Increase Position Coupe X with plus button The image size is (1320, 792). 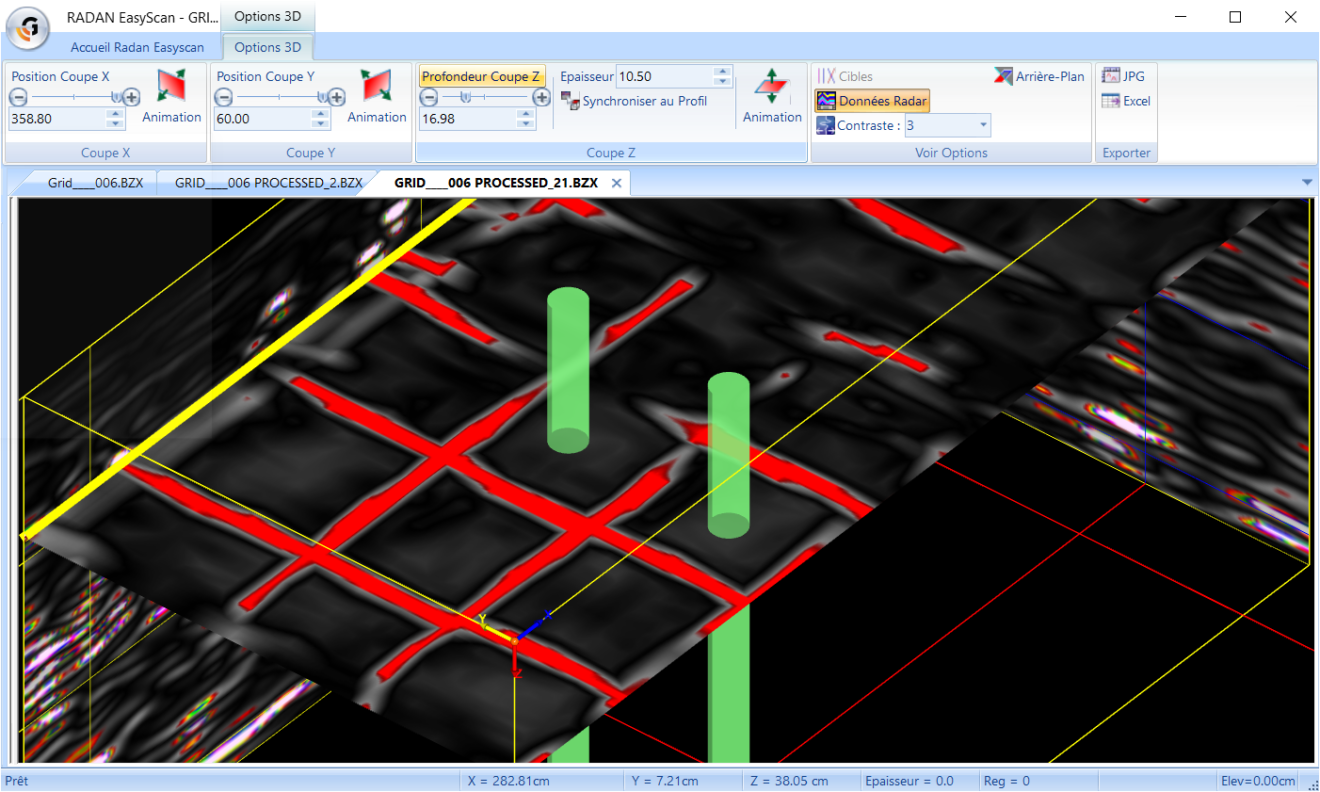point(130,98)
